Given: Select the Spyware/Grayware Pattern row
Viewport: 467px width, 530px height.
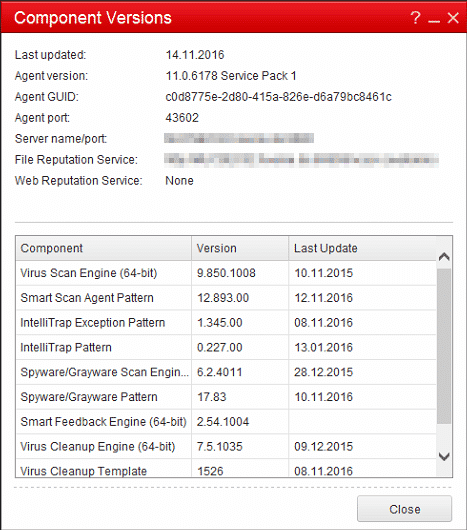Looking at the screenshot, I should tap(226, 397).
